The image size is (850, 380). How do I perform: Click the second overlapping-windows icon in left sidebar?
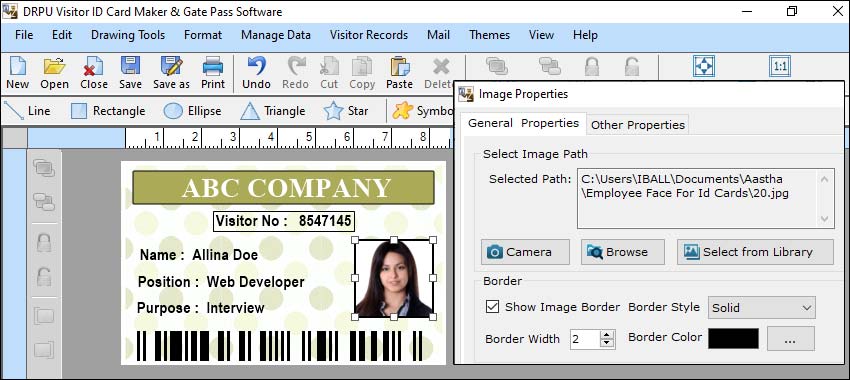44,202
